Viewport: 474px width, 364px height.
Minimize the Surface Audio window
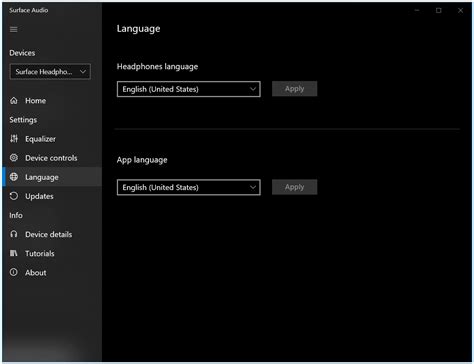click(417, 10)
